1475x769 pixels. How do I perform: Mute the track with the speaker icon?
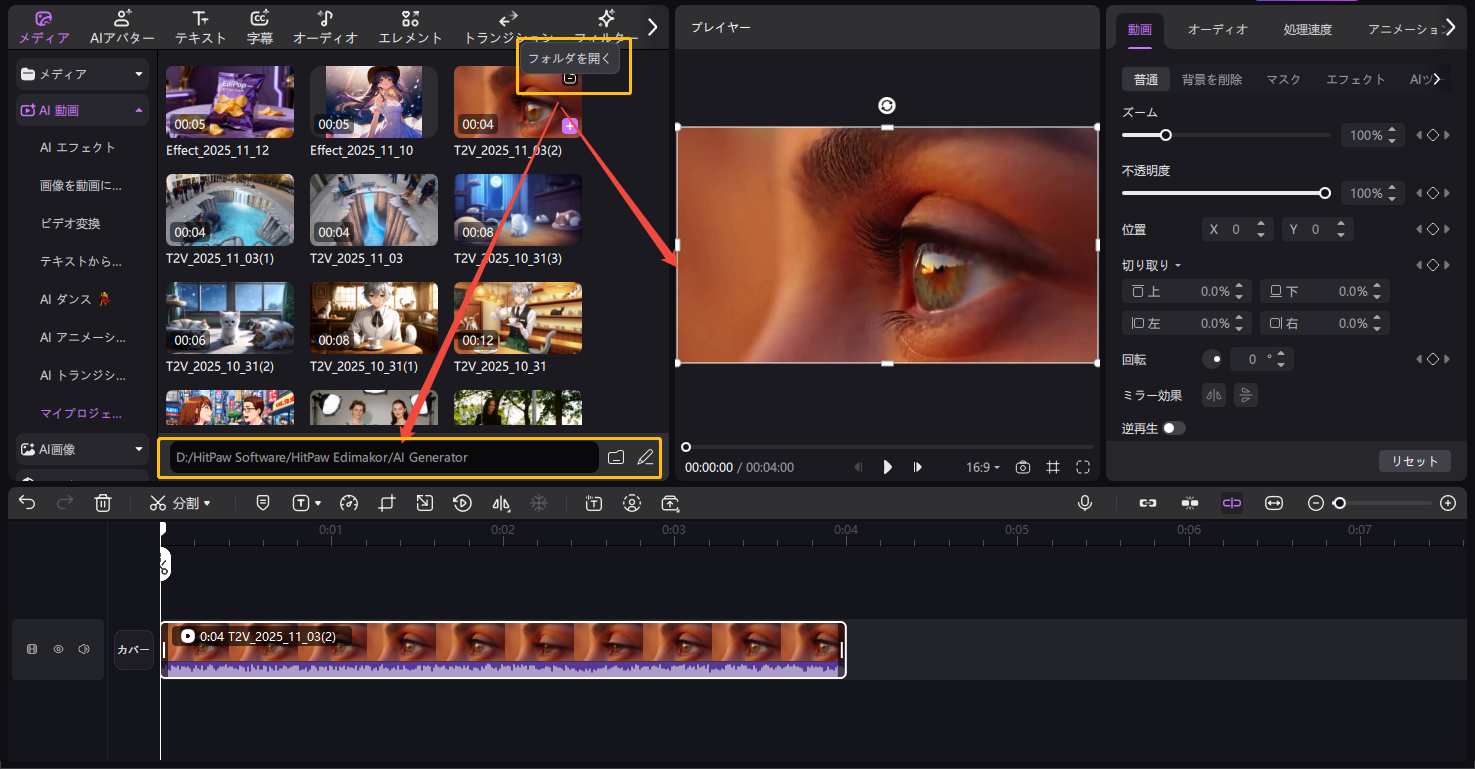coord(84,649)
